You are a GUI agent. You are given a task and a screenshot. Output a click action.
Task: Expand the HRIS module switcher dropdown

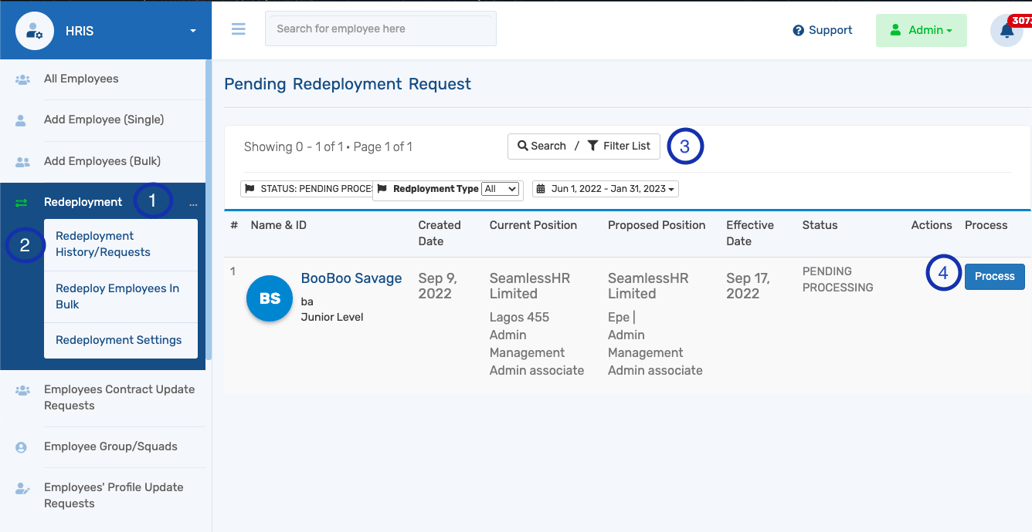point(193,31)
